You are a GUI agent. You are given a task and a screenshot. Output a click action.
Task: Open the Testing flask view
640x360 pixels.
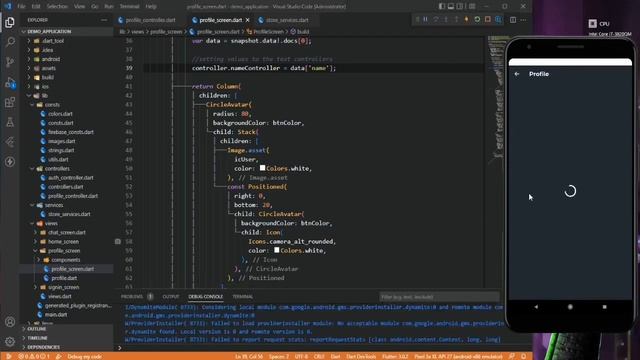click(10, 122)
